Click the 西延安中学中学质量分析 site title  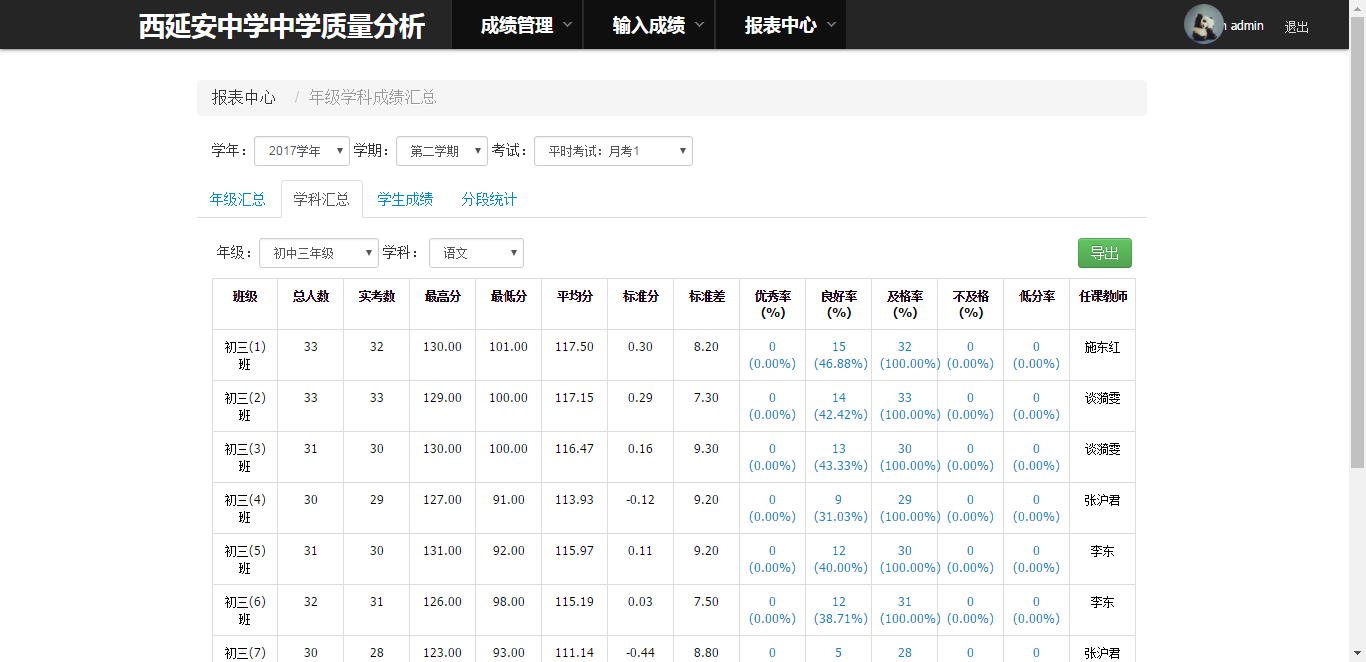point(282,26)
